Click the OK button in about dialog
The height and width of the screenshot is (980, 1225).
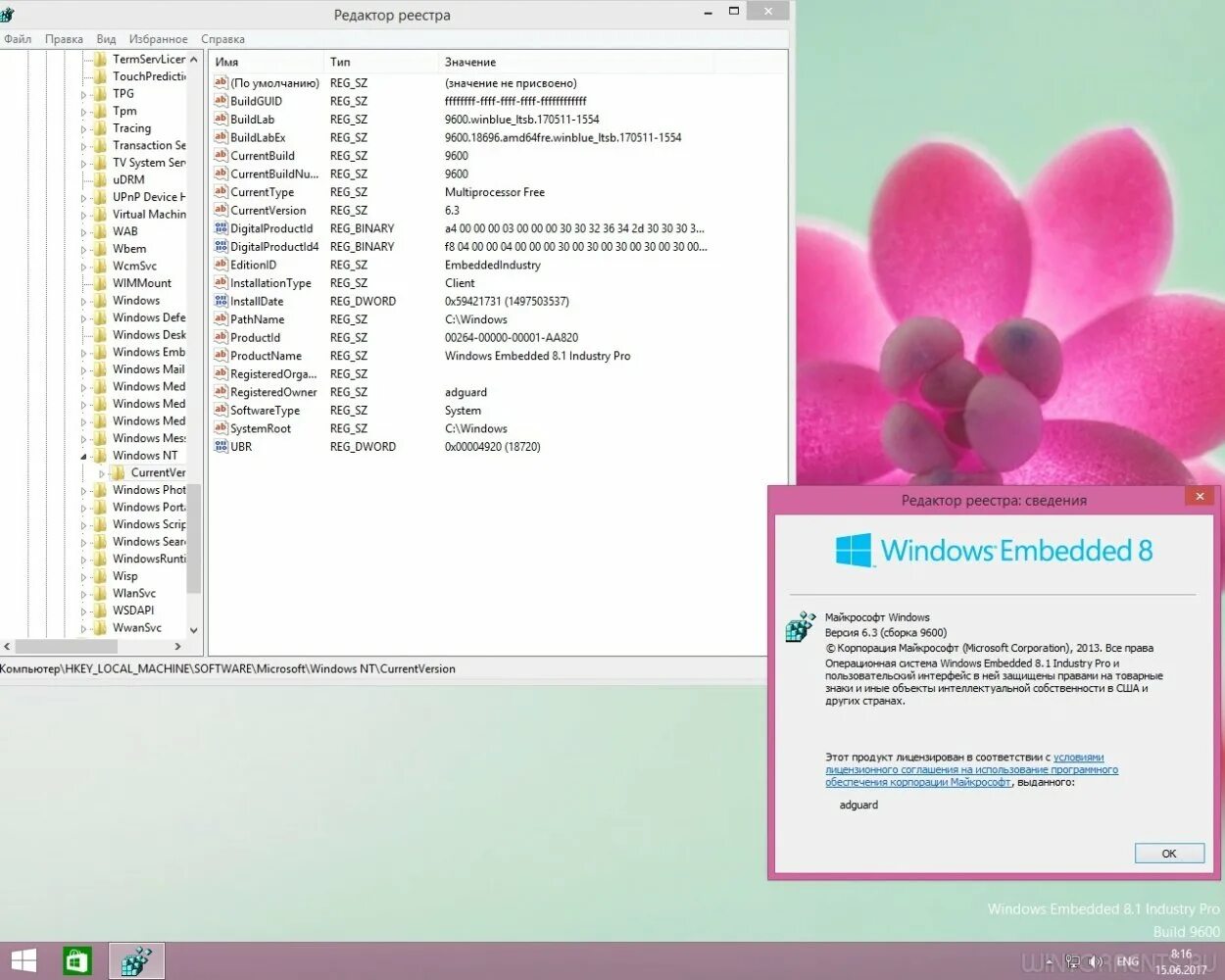(x=1169, y=854)
